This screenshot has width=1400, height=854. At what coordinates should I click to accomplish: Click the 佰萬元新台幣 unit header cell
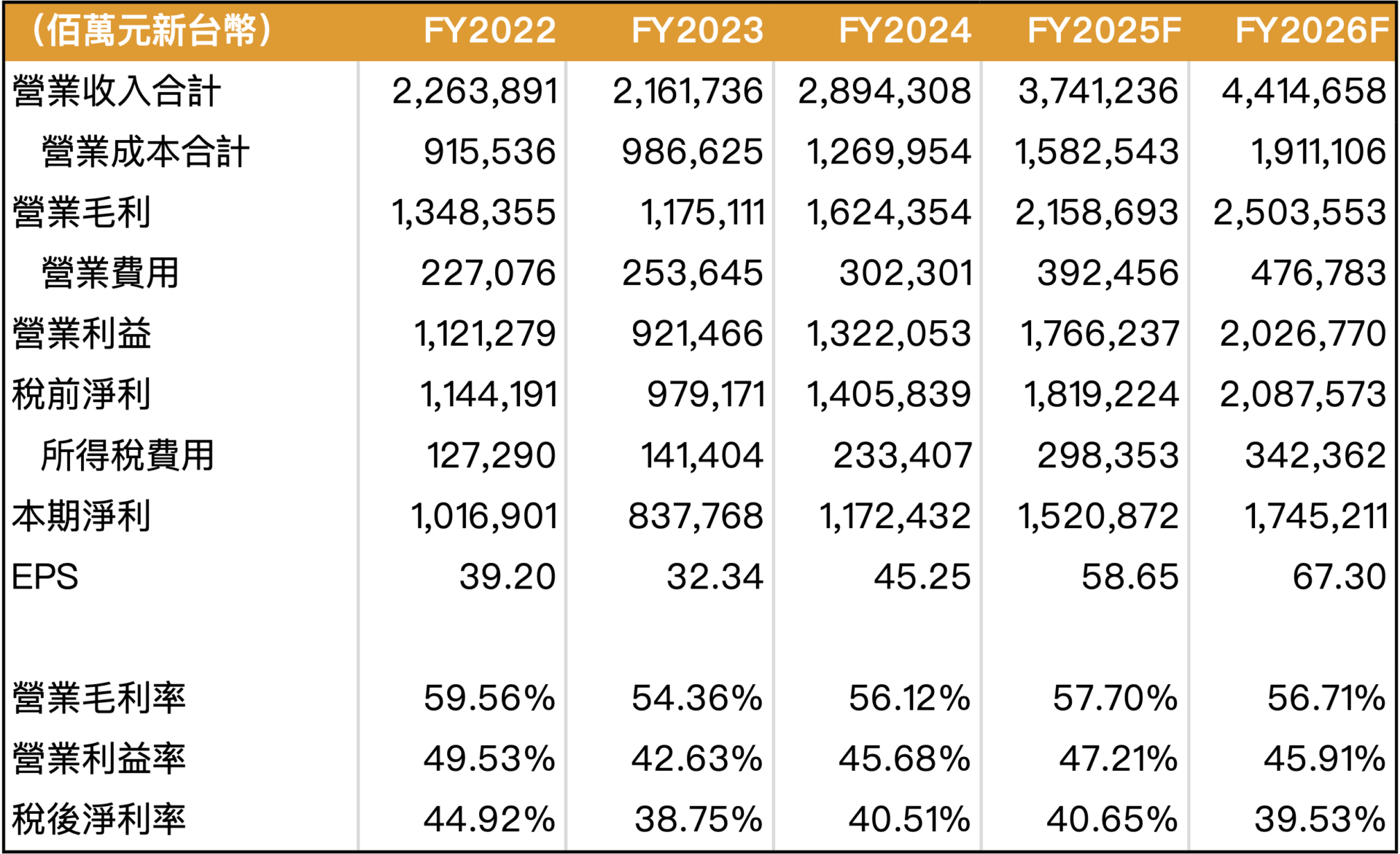coord(152,31)
